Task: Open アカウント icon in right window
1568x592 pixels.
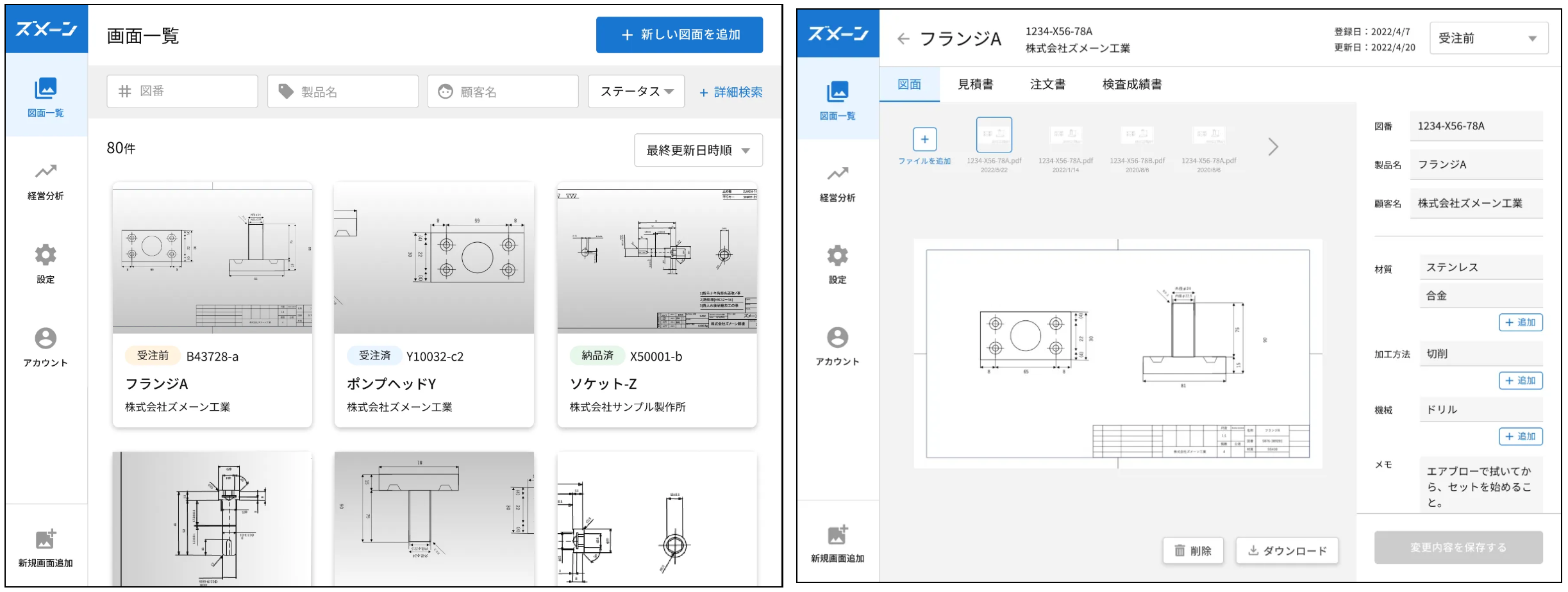Action: (x=838, y=337)
